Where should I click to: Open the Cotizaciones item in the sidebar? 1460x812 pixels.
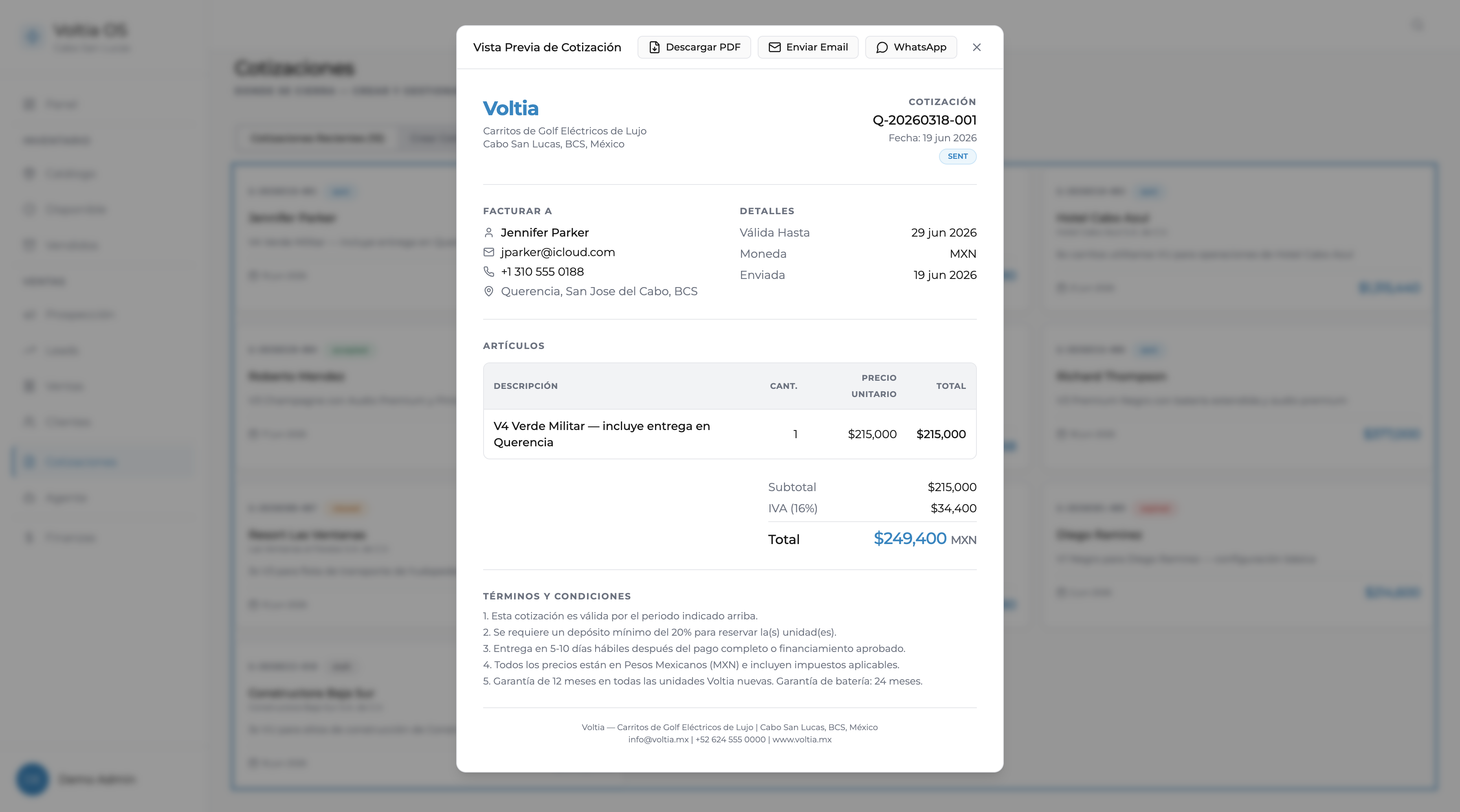tap(102, 462)
